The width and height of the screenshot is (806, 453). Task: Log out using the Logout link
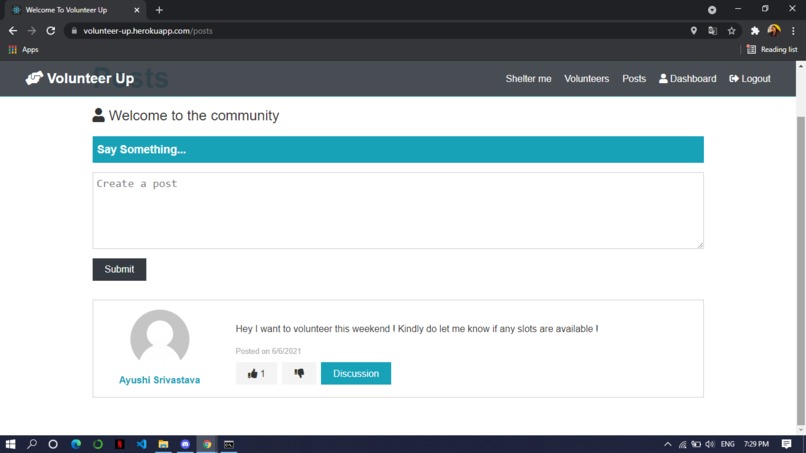(749, 79)
